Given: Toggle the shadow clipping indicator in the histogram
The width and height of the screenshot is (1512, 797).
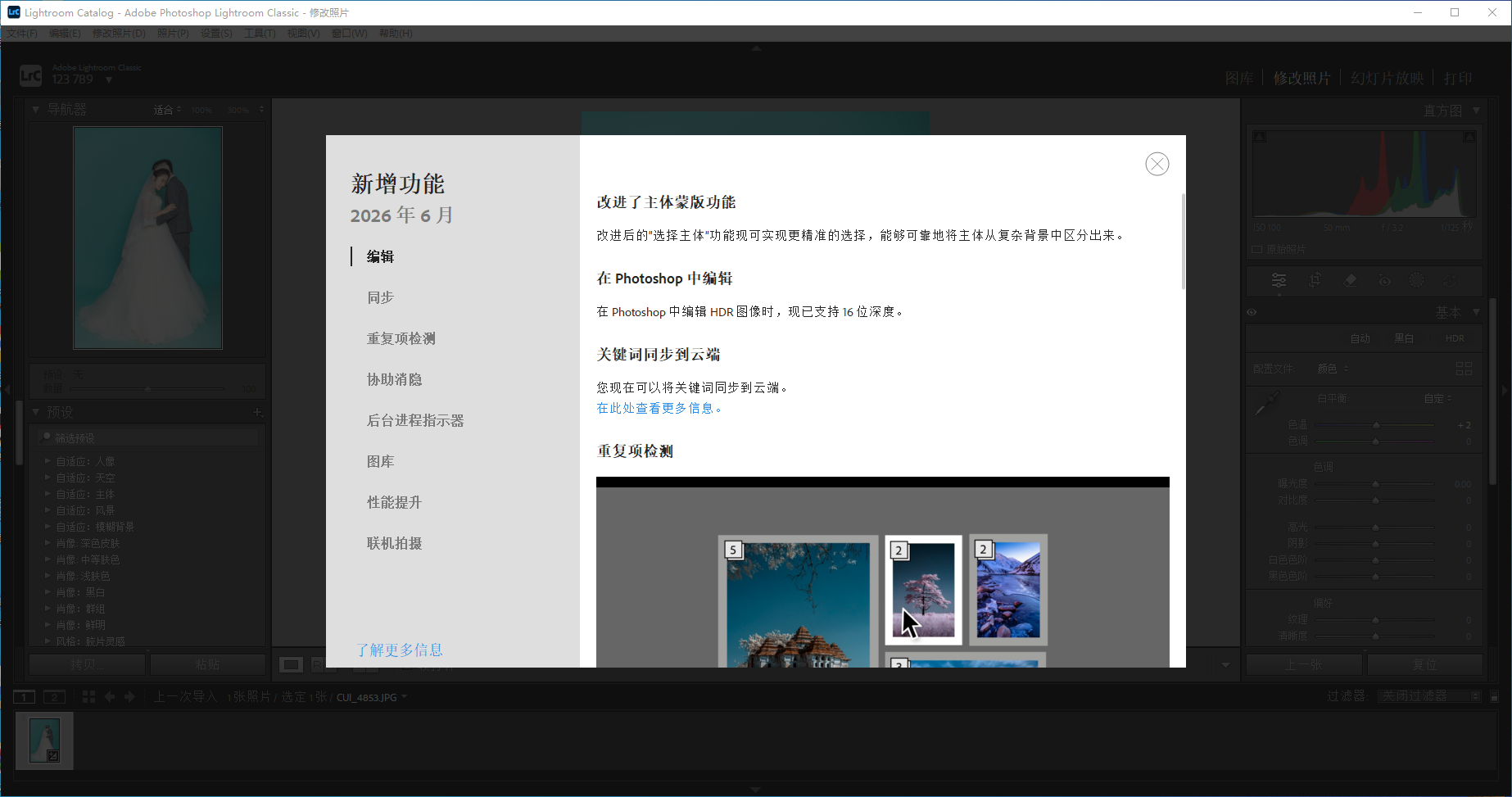Looking at the screenshot, I should pos(1260,136).
